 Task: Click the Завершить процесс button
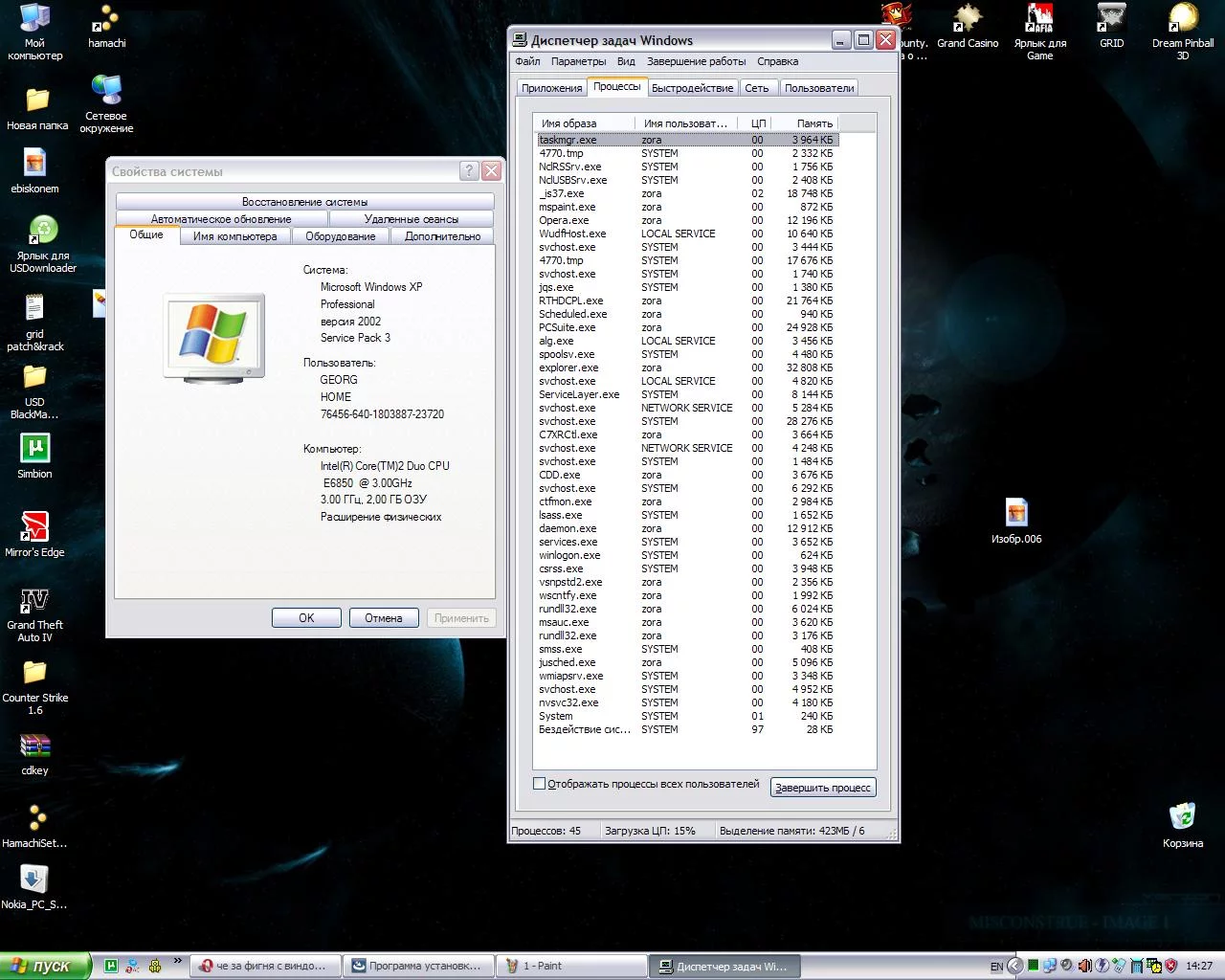coord(823,788)
